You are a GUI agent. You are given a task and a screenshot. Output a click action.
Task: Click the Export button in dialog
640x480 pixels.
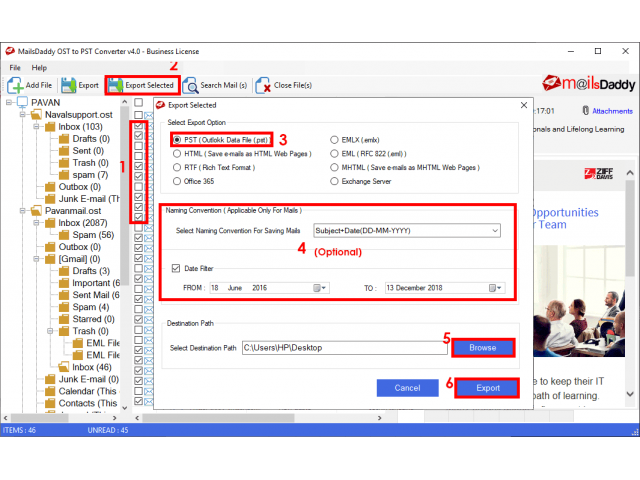tap(488, 388)
